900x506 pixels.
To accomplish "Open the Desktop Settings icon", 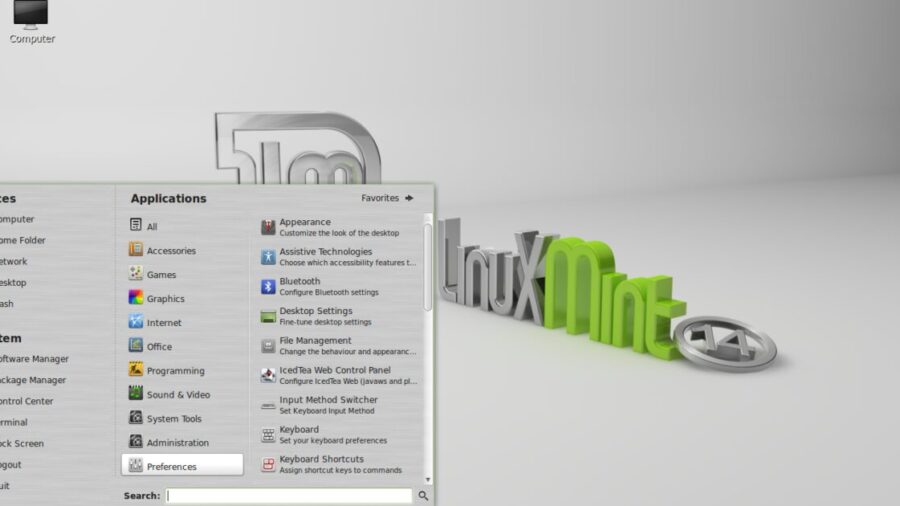I will tap(268, 316).
